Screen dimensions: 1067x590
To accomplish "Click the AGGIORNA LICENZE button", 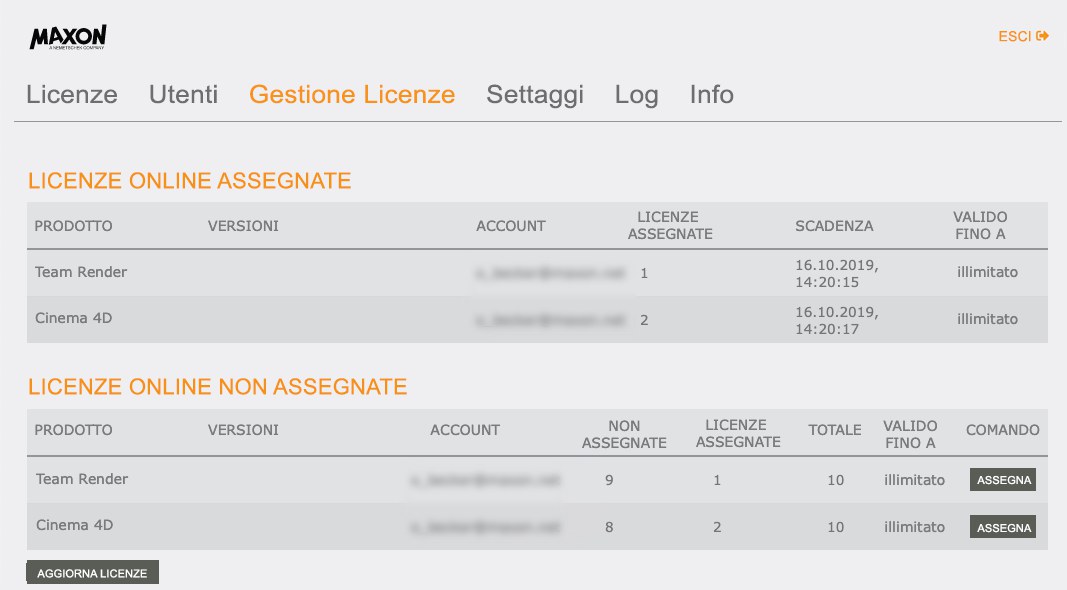I will pyautogui.click(x=93, y=573).
